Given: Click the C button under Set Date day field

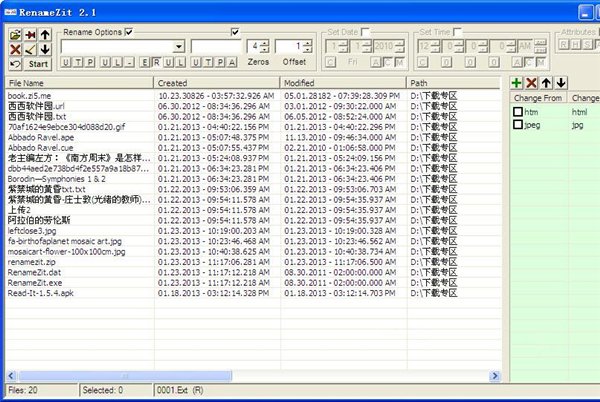Looking at the screenshot, I should [331, 62].
